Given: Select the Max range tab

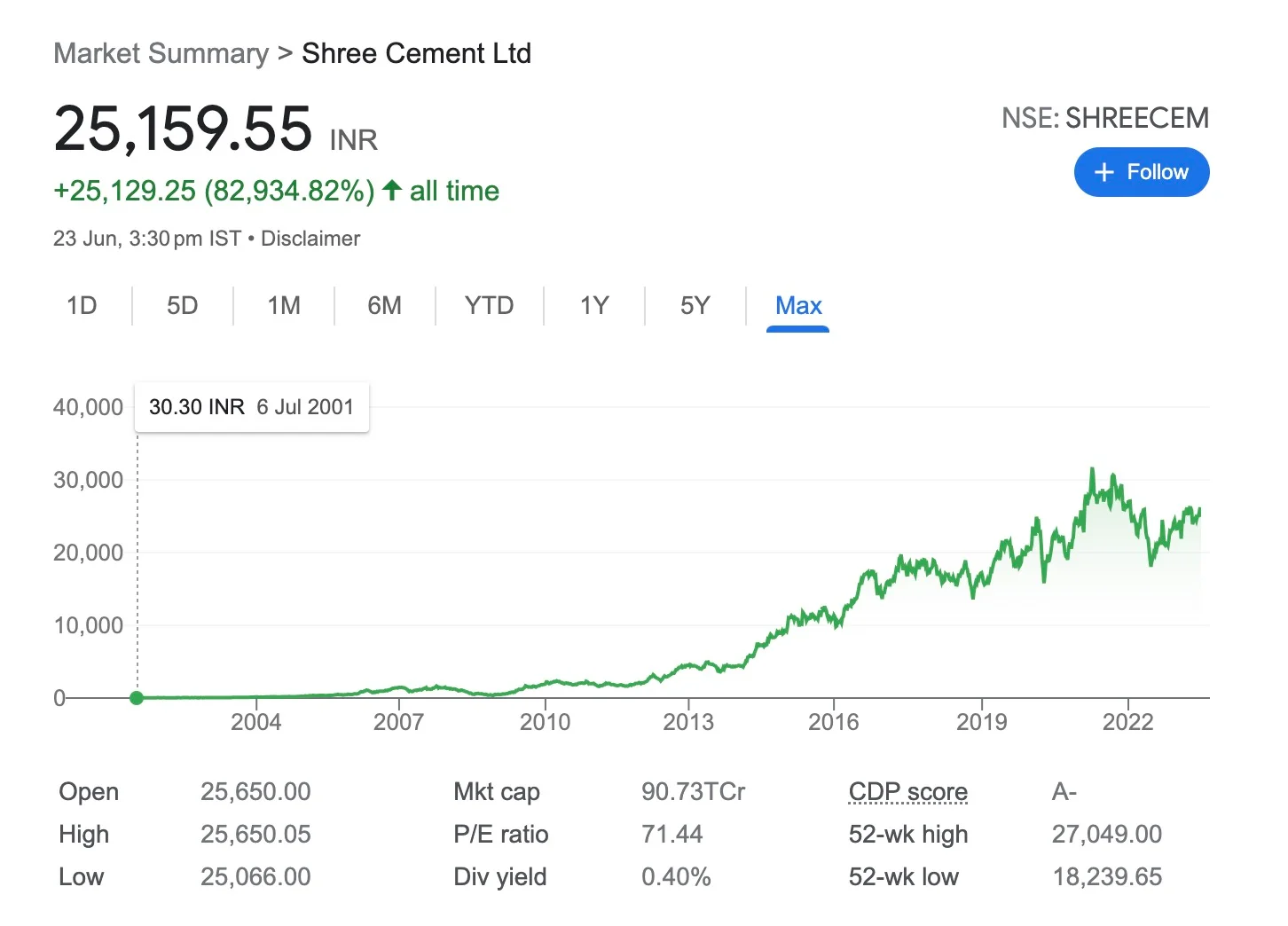Looking at the screenshot, I should (x=798, y=306).
